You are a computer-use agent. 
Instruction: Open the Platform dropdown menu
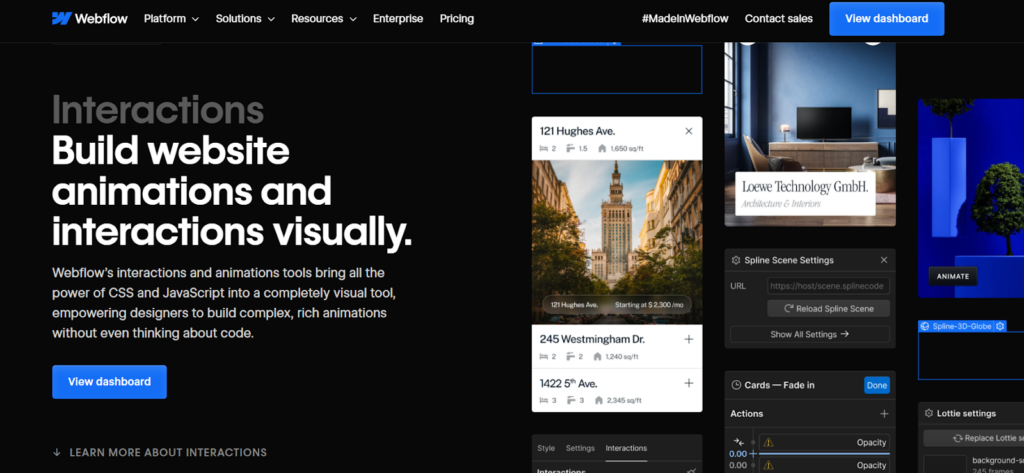click(171, 19)
